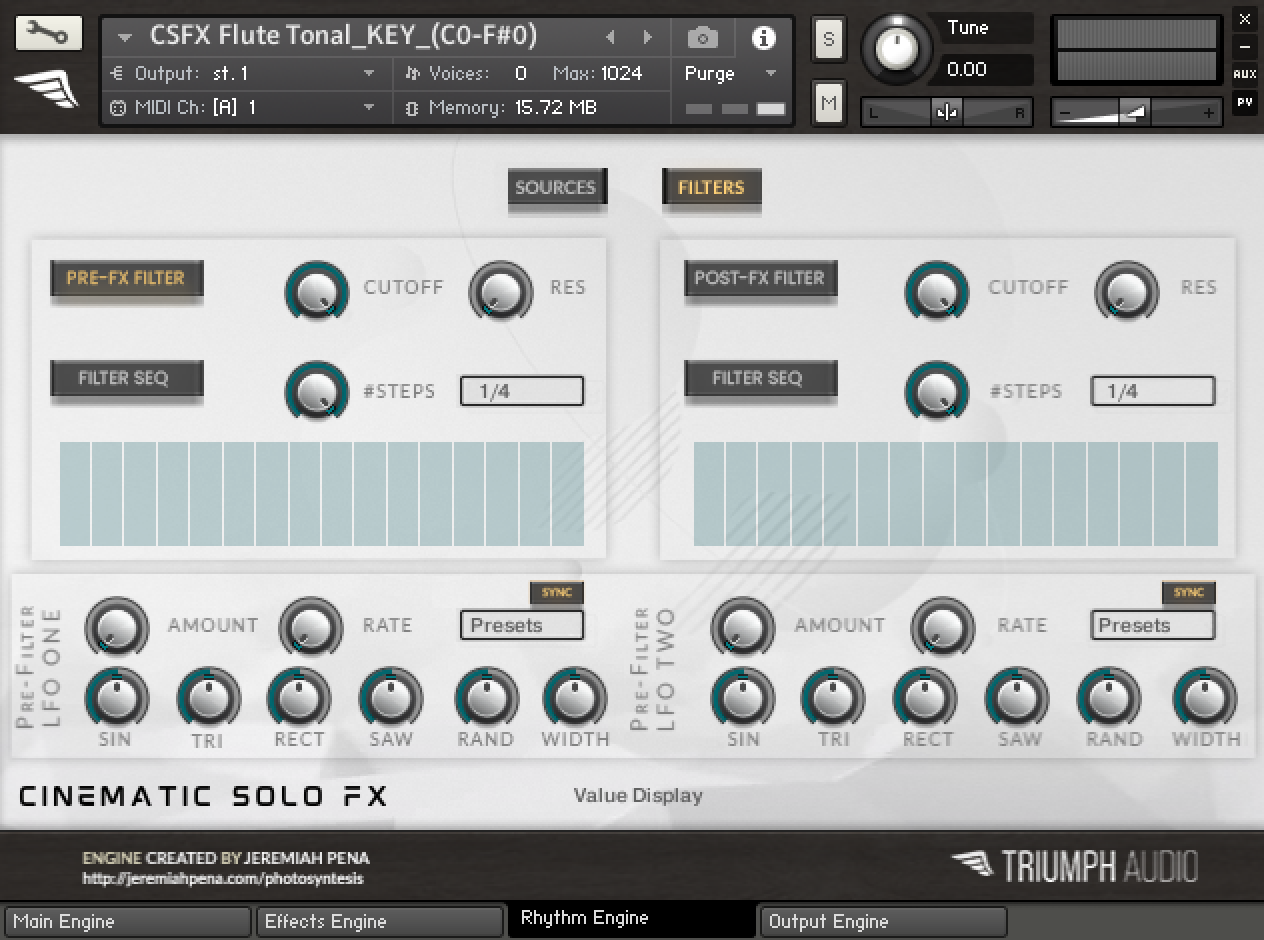Viewport: 1264px width, 940px height.
Task: Click the pre-FX CUTOFF knob
Action: click(317, 290)
